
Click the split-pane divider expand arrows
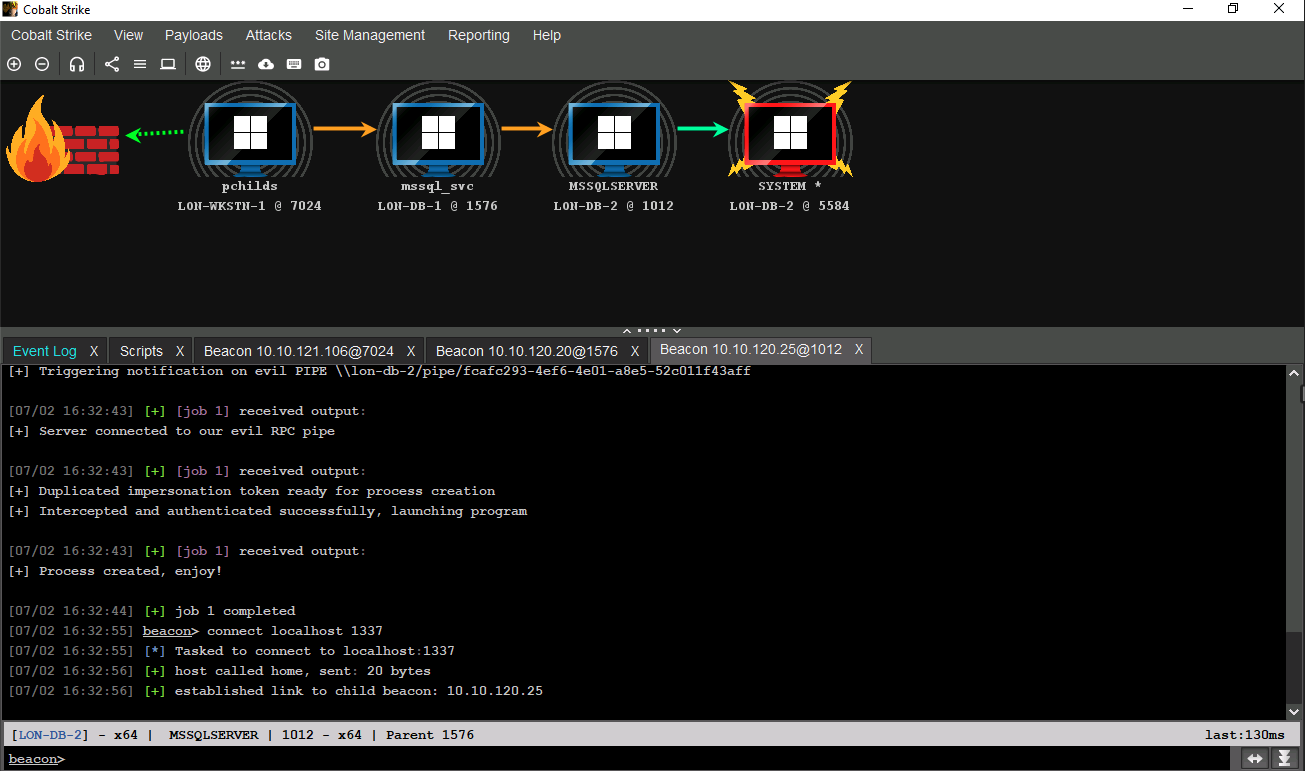point(652,330)
